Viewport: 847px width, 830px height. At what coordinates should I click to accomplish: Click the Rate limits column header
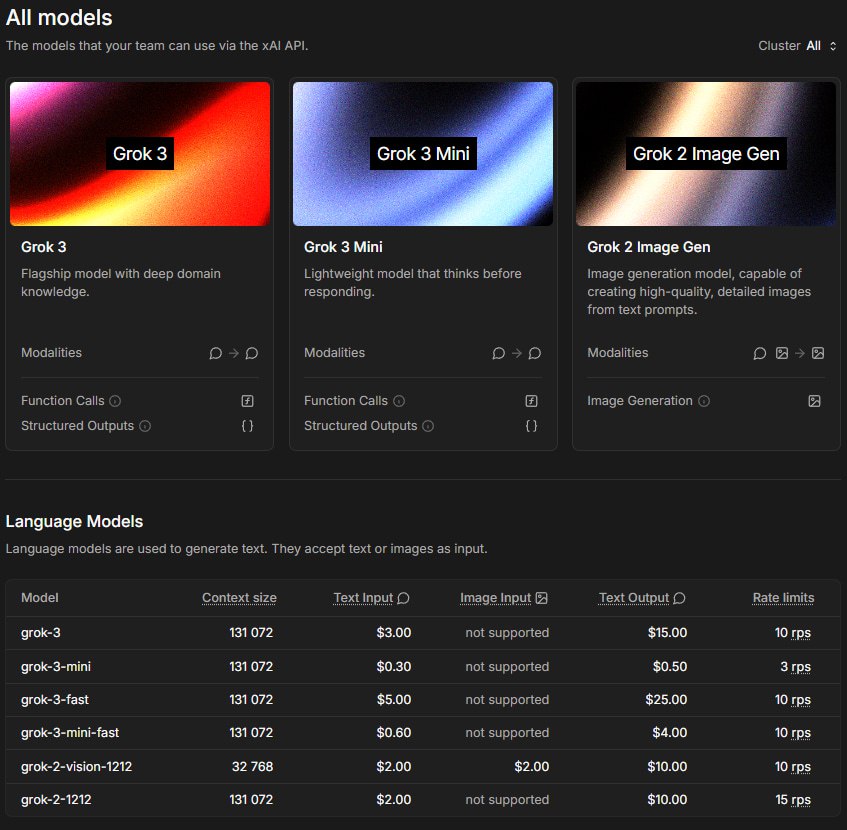coord(783,598)
